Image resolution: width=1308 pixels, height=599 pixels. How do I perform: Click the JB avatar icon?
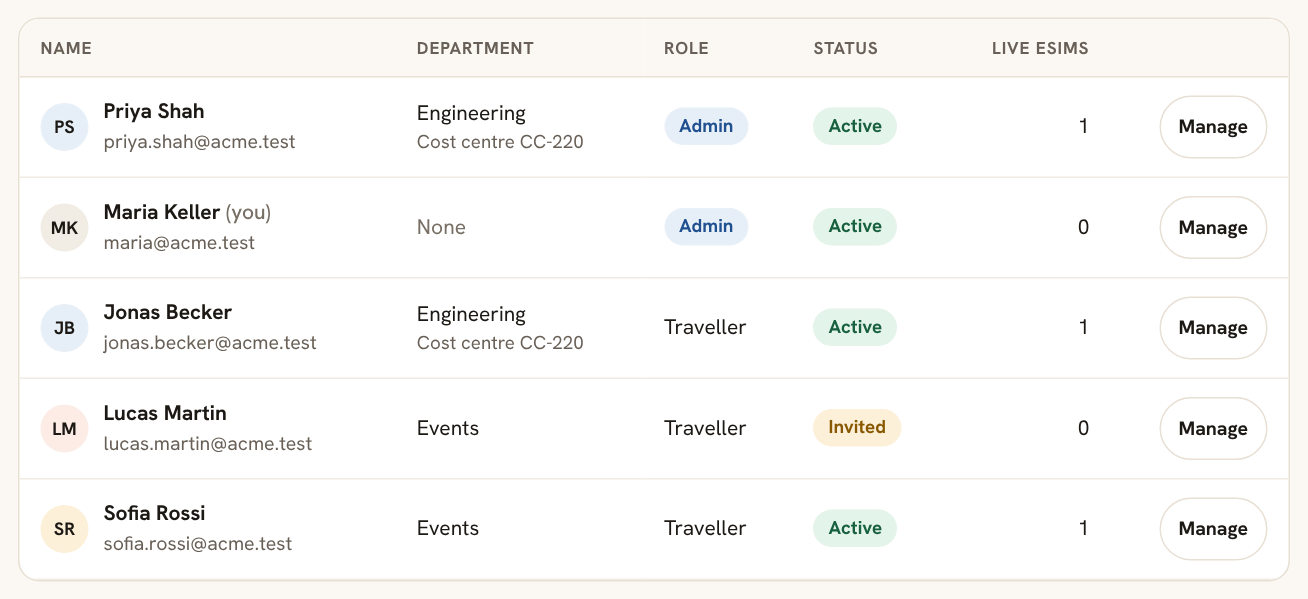[64, 328]
